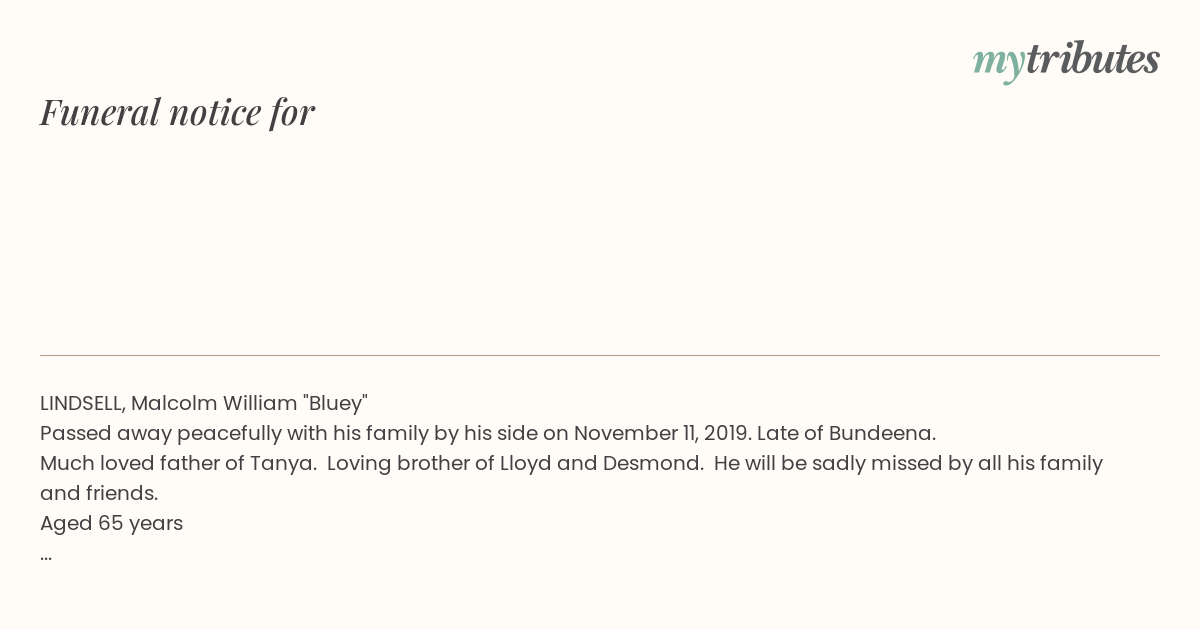Click the "Late of Bundeena" text
The image size is (1200, 630).
coord(846,434)
